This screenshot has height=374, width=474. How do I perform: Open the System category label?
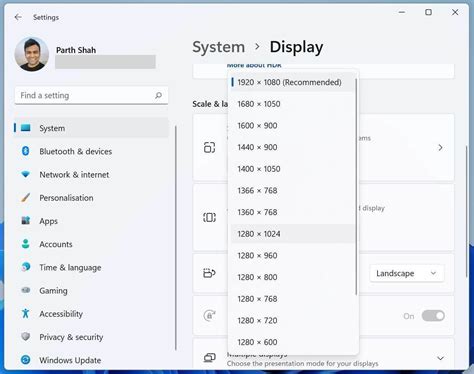tap(52, 128)
